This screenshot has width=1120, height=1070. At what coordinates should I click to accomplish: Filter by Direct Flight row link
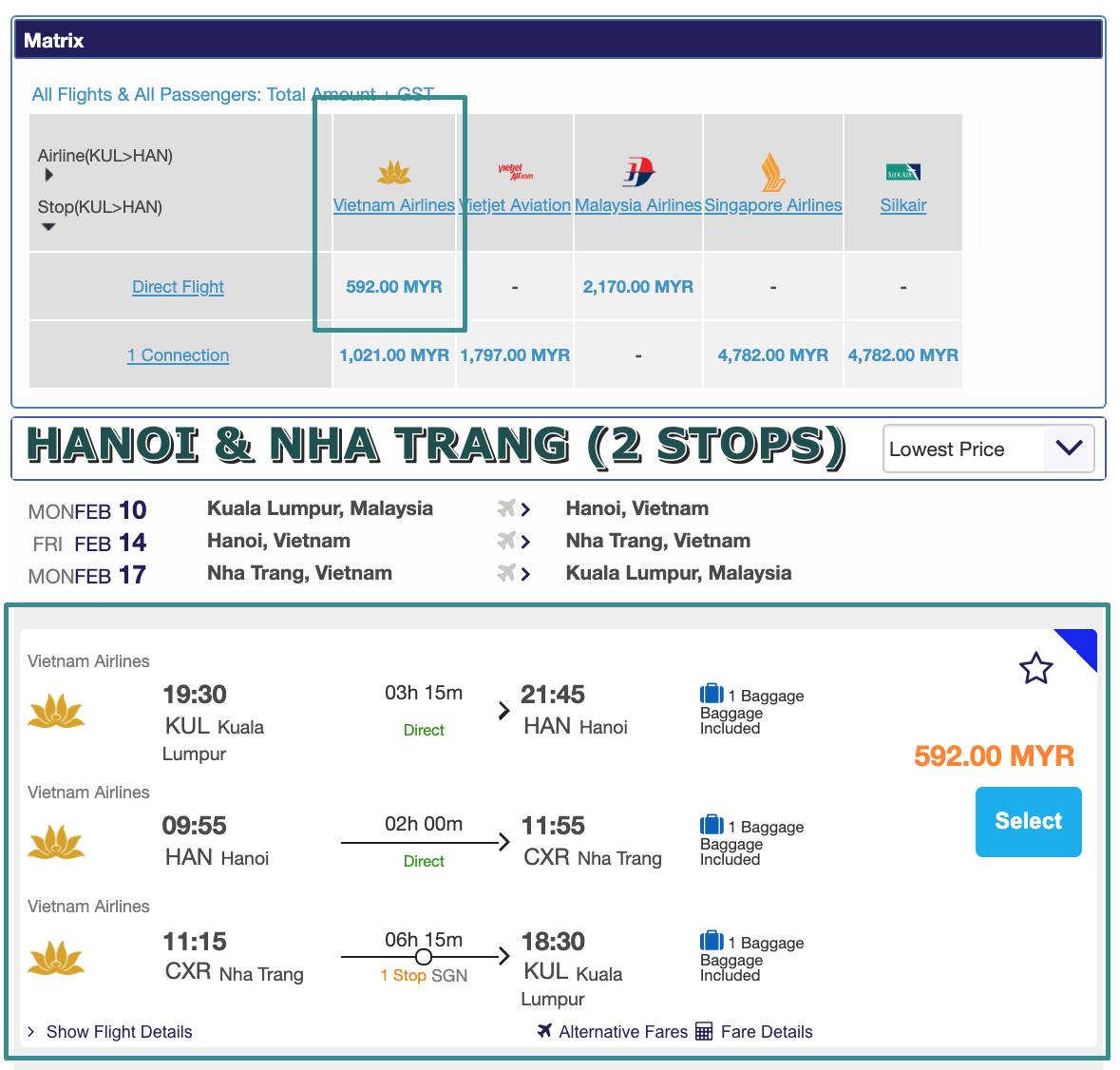pyautogui.click(x=178, y=286)
